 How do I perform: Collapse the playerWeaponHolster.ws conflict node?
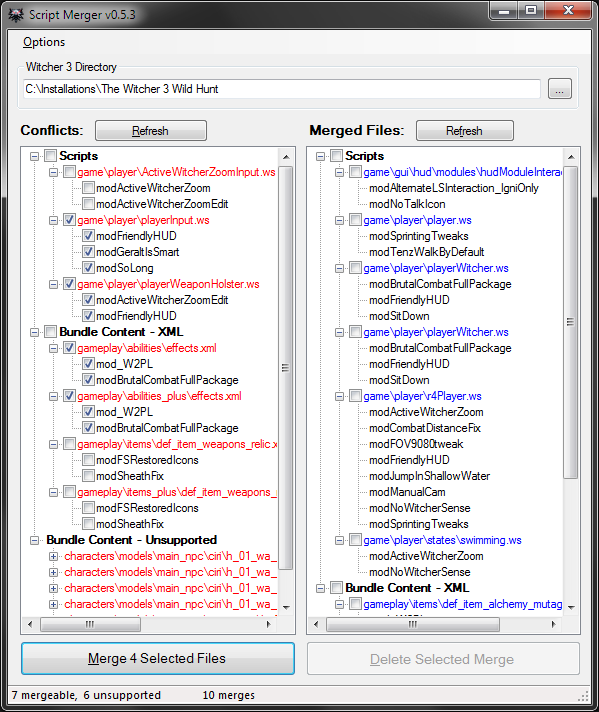point(54,284)
